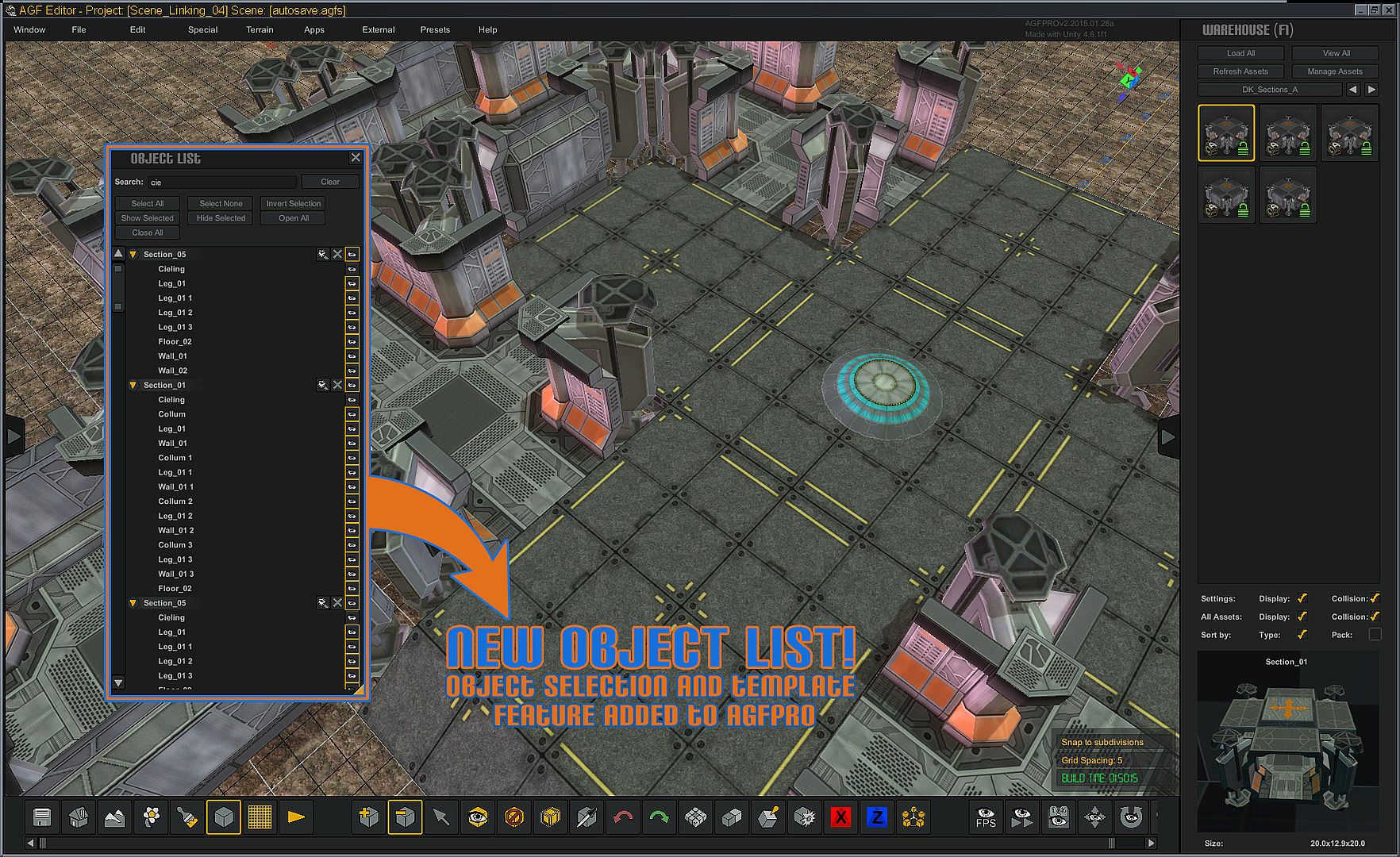Click the Invert Selection button

[x=293, y=204]
